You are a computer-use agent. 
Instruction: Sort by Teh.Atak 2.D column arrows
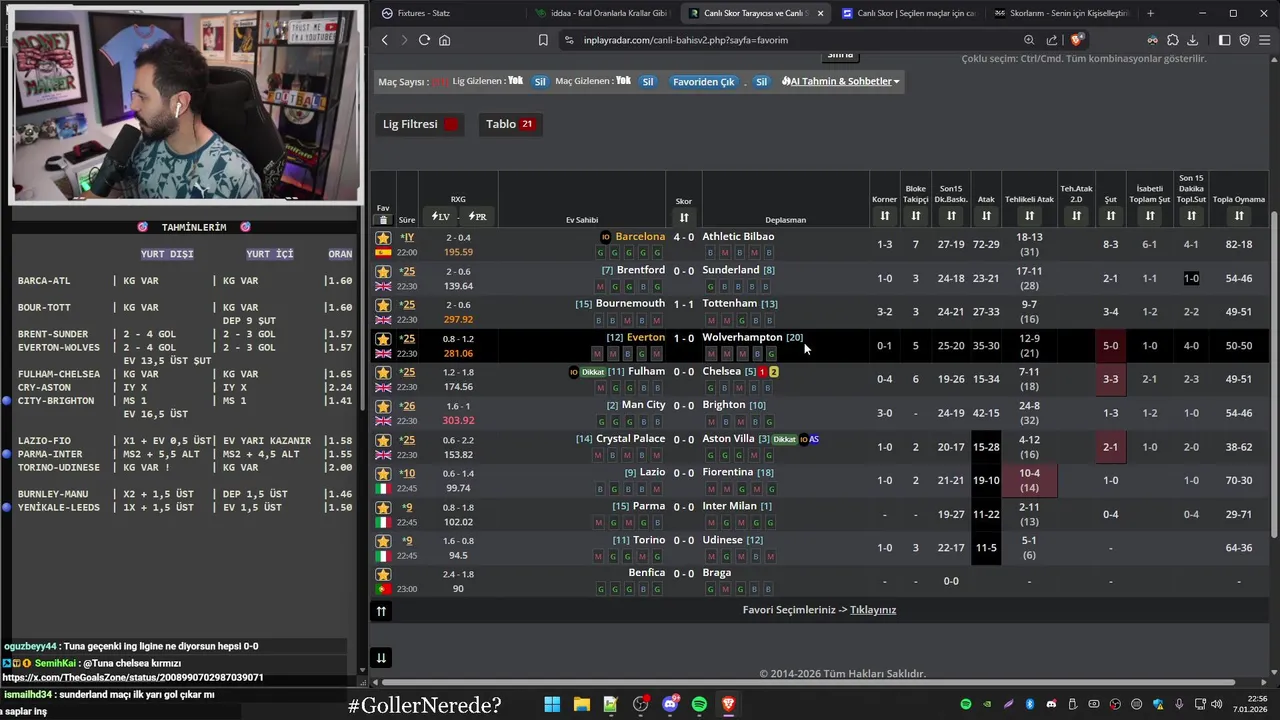[1076, 216]
